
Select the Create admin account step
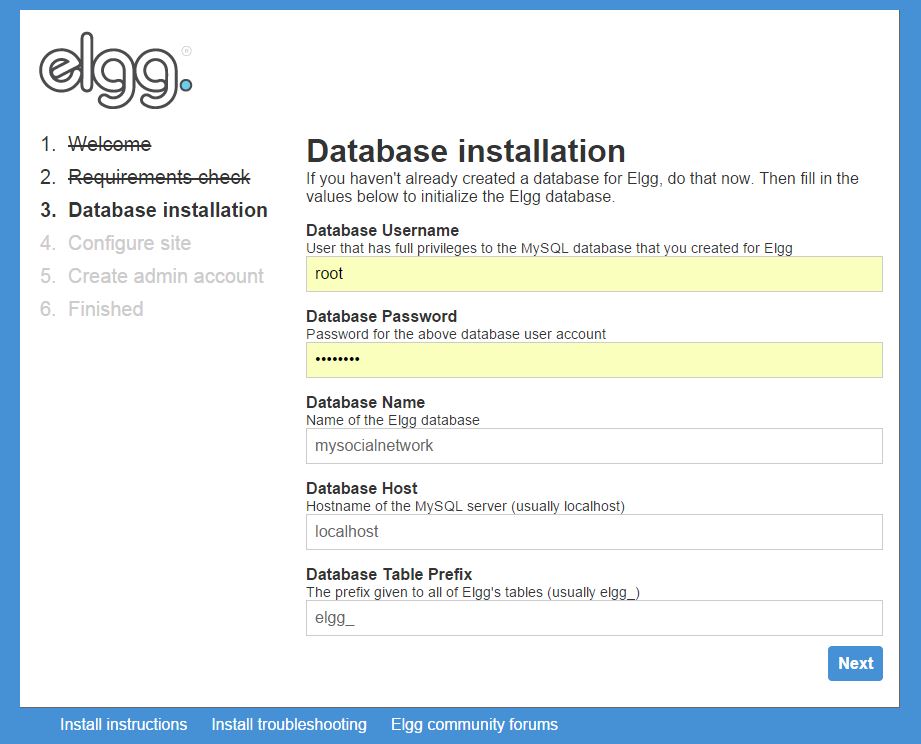pos(165,276)
